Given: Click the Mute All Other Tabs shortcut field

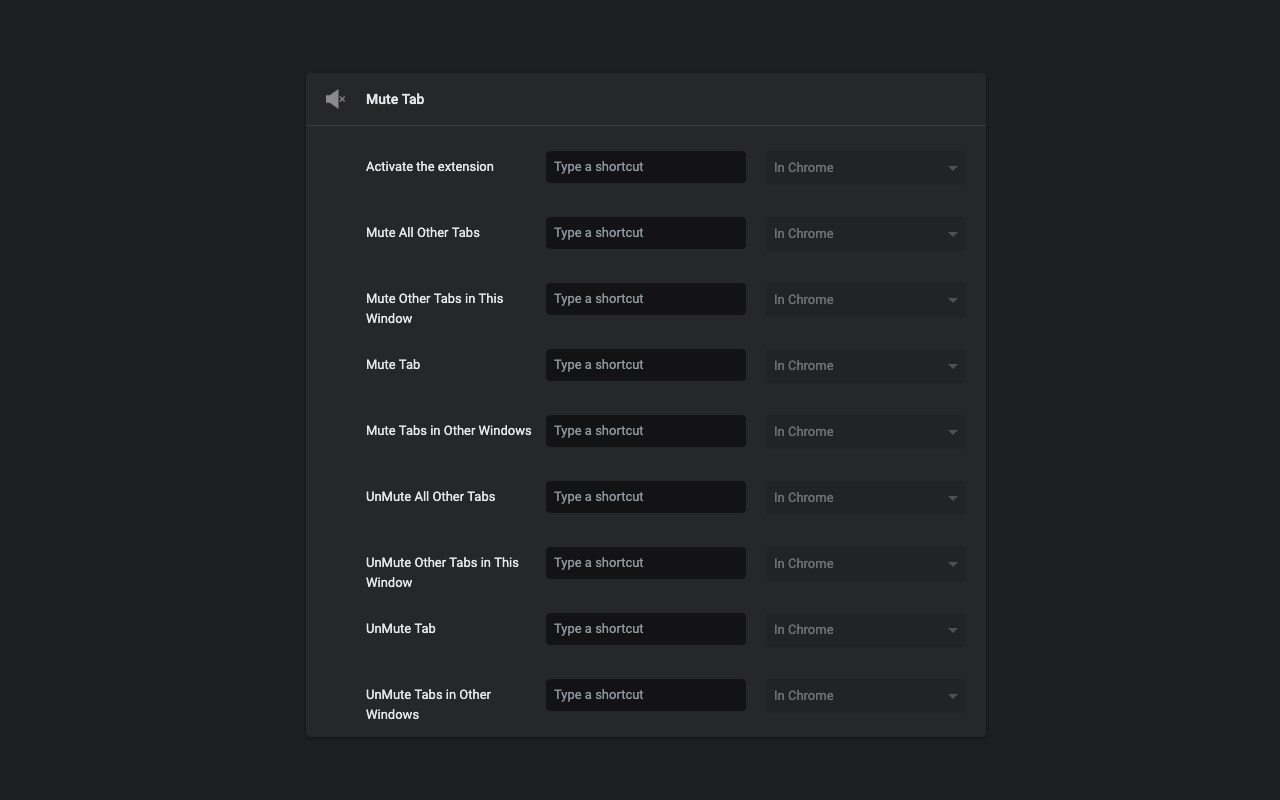Looking at the screenshot, I should click(x=645, y=233).
